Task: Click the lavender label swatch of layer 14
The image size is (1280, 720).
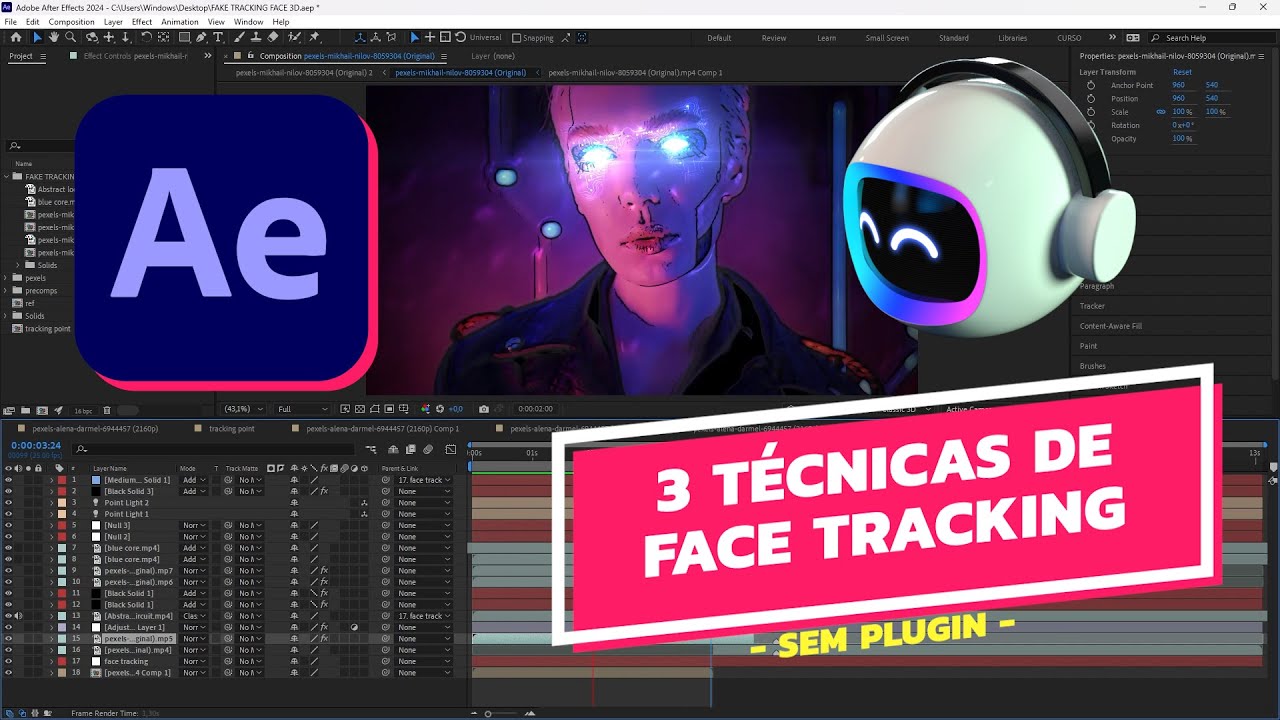Action: coord(62,627)
